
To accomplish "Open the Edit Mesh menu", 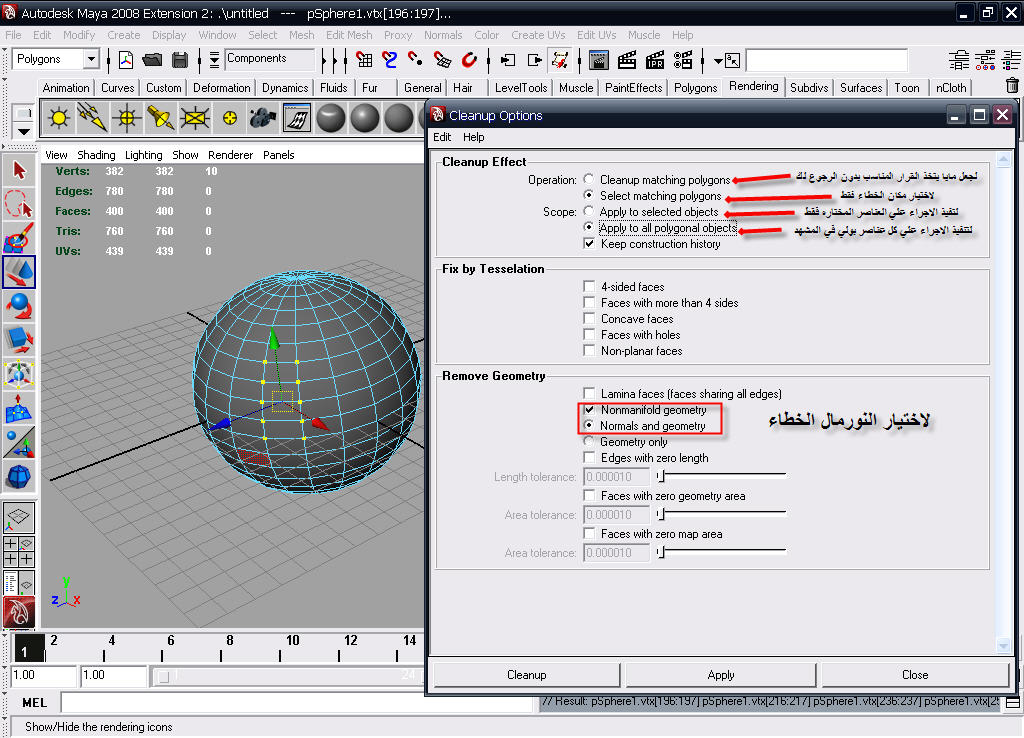I will pyautogui.click(x=349, y=35).
